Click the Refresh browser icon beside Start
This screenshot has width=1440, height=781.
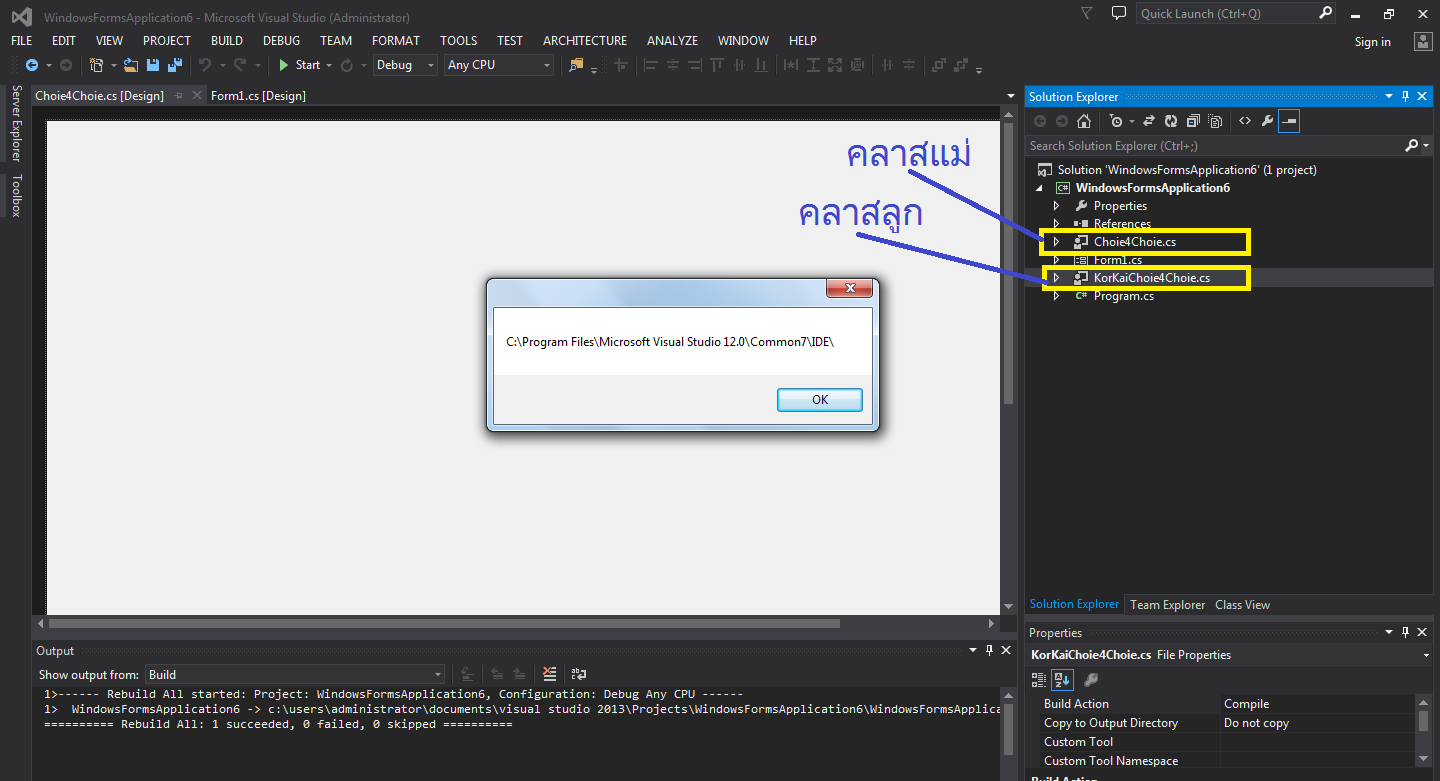coord(347,65)
